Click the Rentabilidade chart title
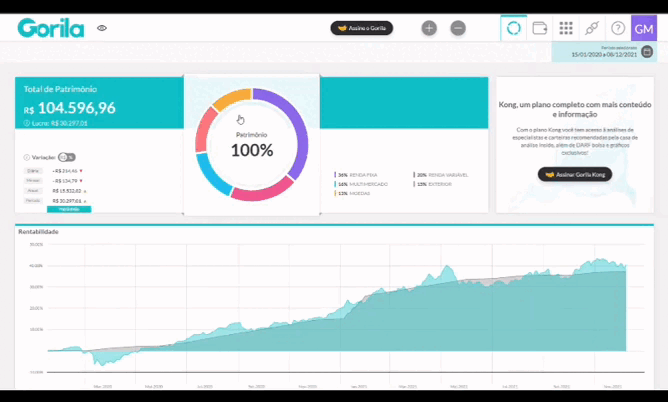 38,232
